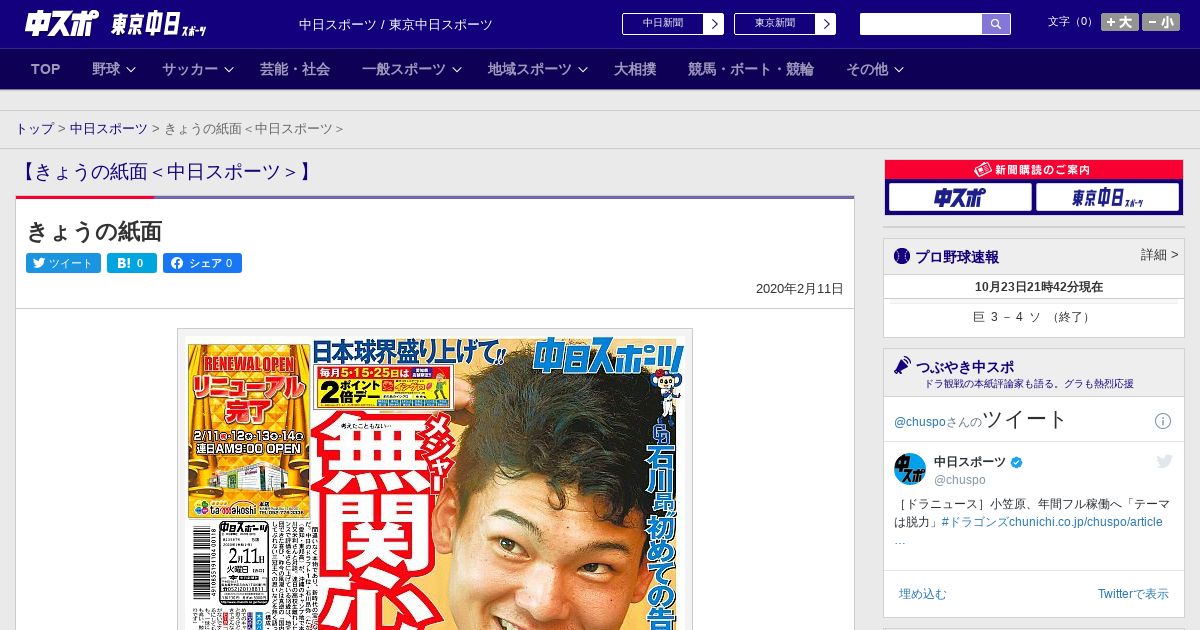
Task: Focus the header search input field
Action: tap(921, 24)
